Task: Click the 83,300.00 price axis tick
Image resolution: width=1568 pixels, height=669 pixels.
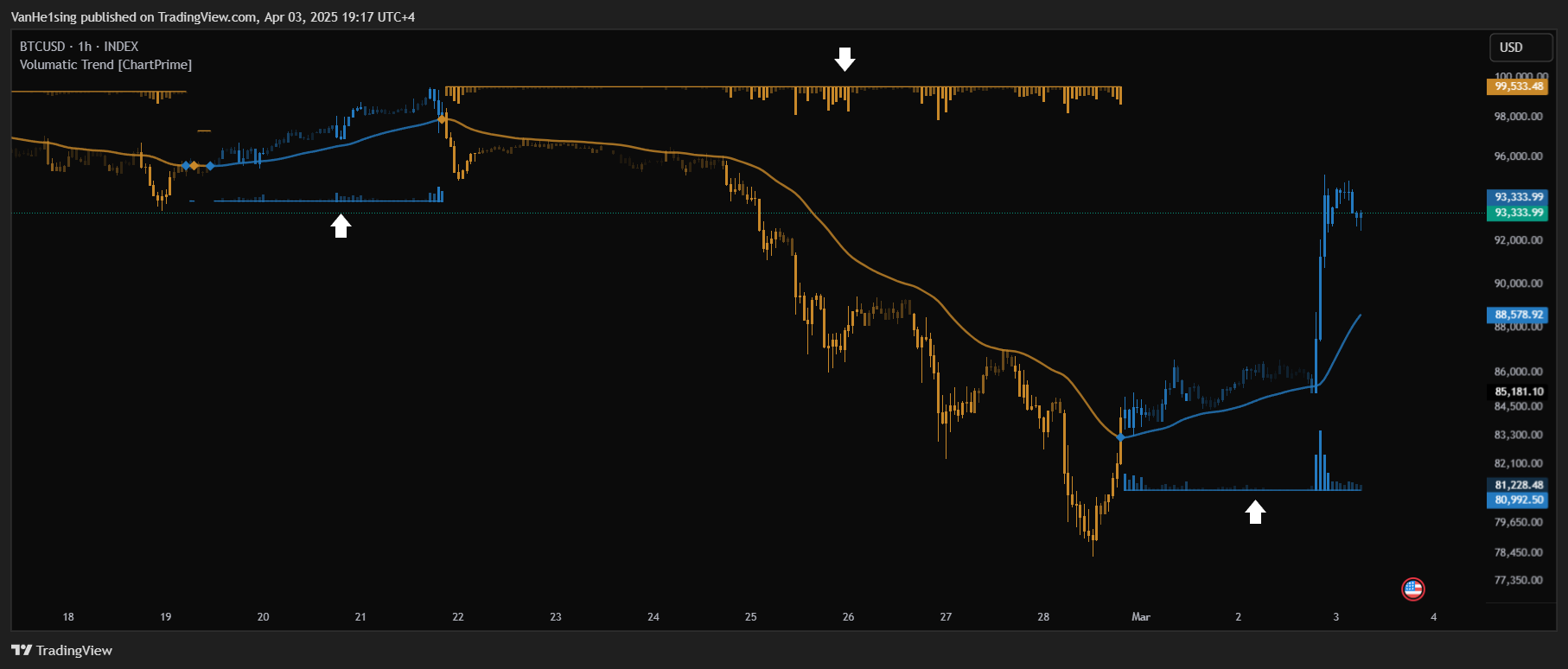Action: [1519, 435]
